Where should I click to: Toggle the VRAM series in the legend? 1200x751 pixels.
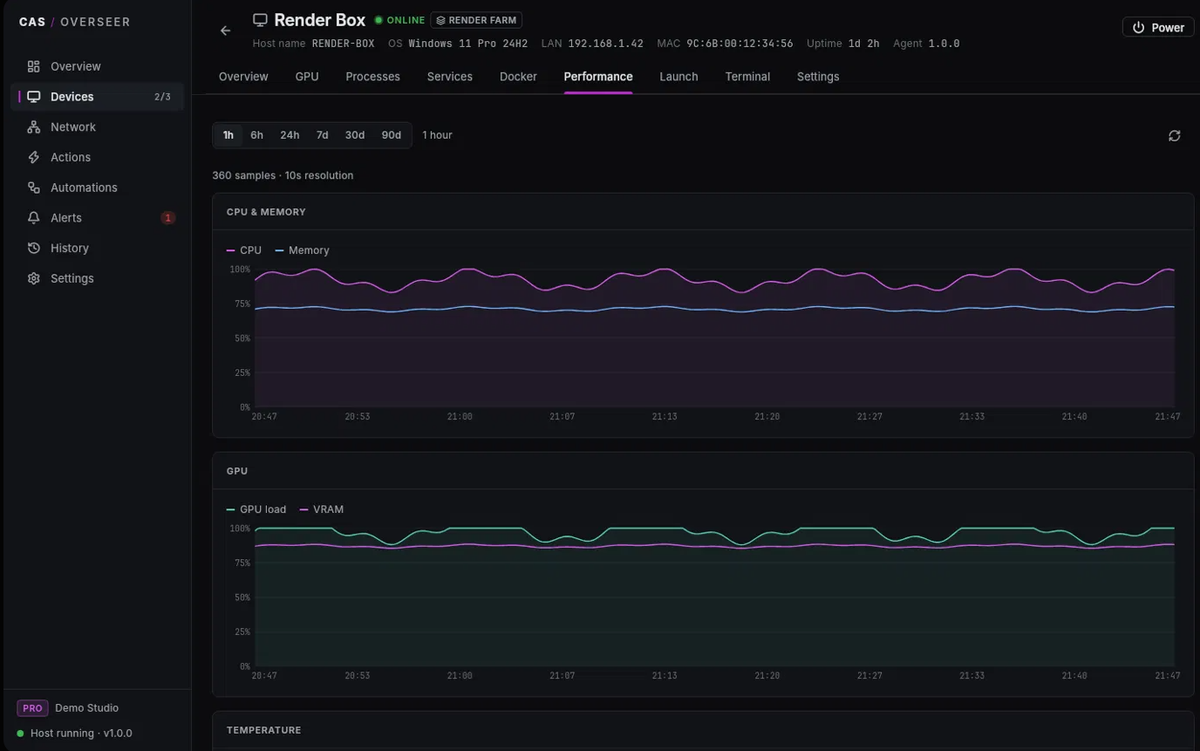(321, 509)
